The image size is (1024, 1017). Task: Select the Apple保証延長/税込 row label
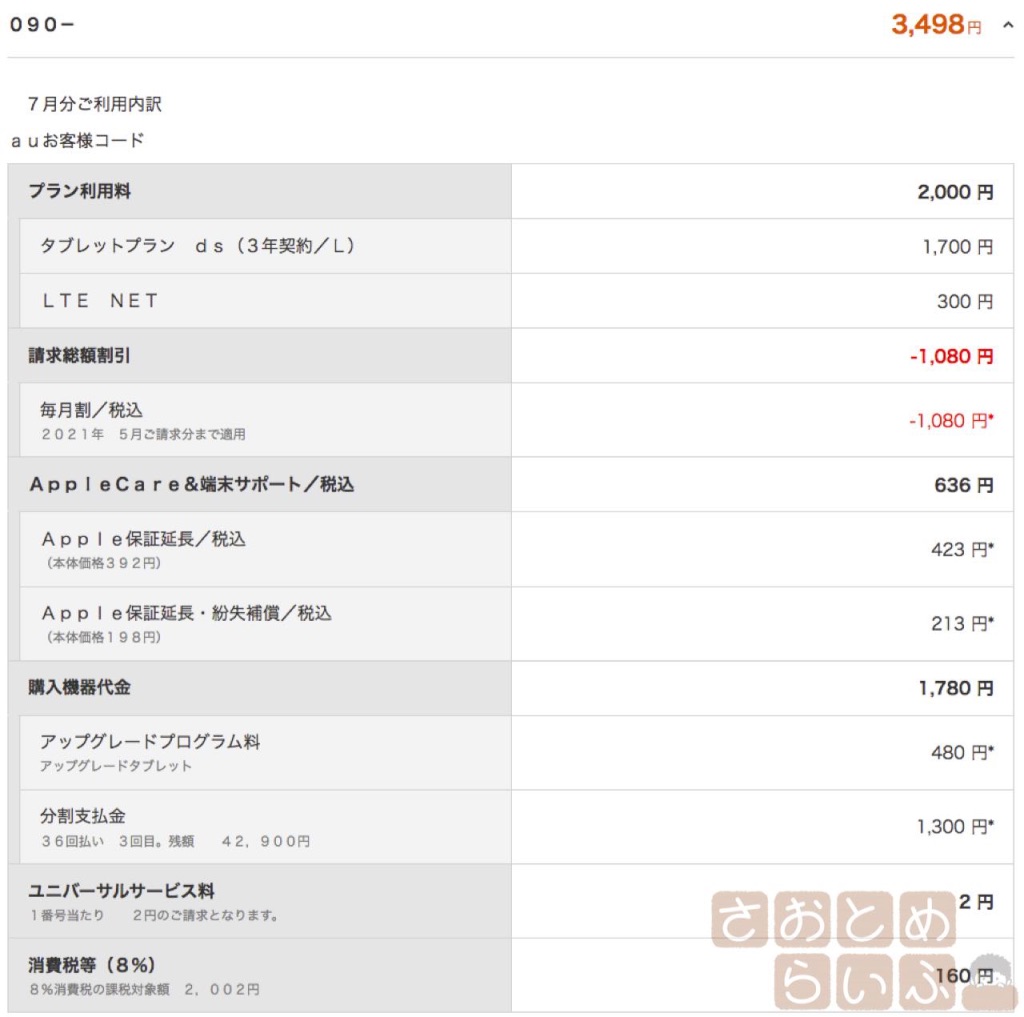click(144, 539)
